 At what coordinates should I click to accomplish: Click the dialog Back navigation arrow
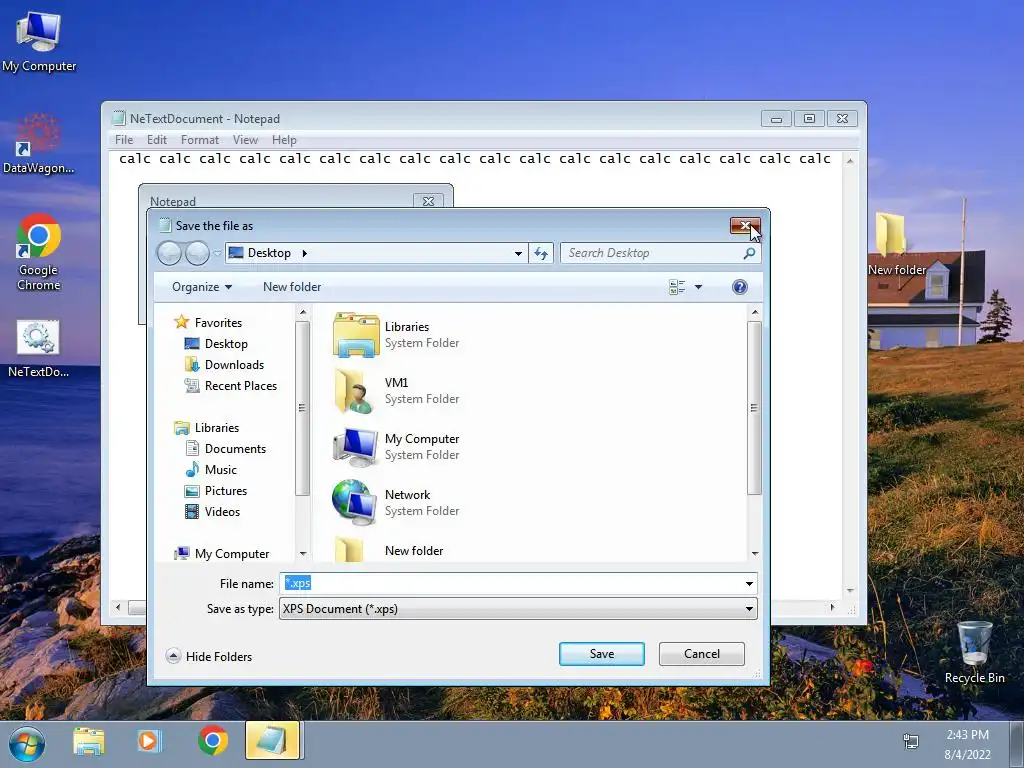tap(169, 253)
